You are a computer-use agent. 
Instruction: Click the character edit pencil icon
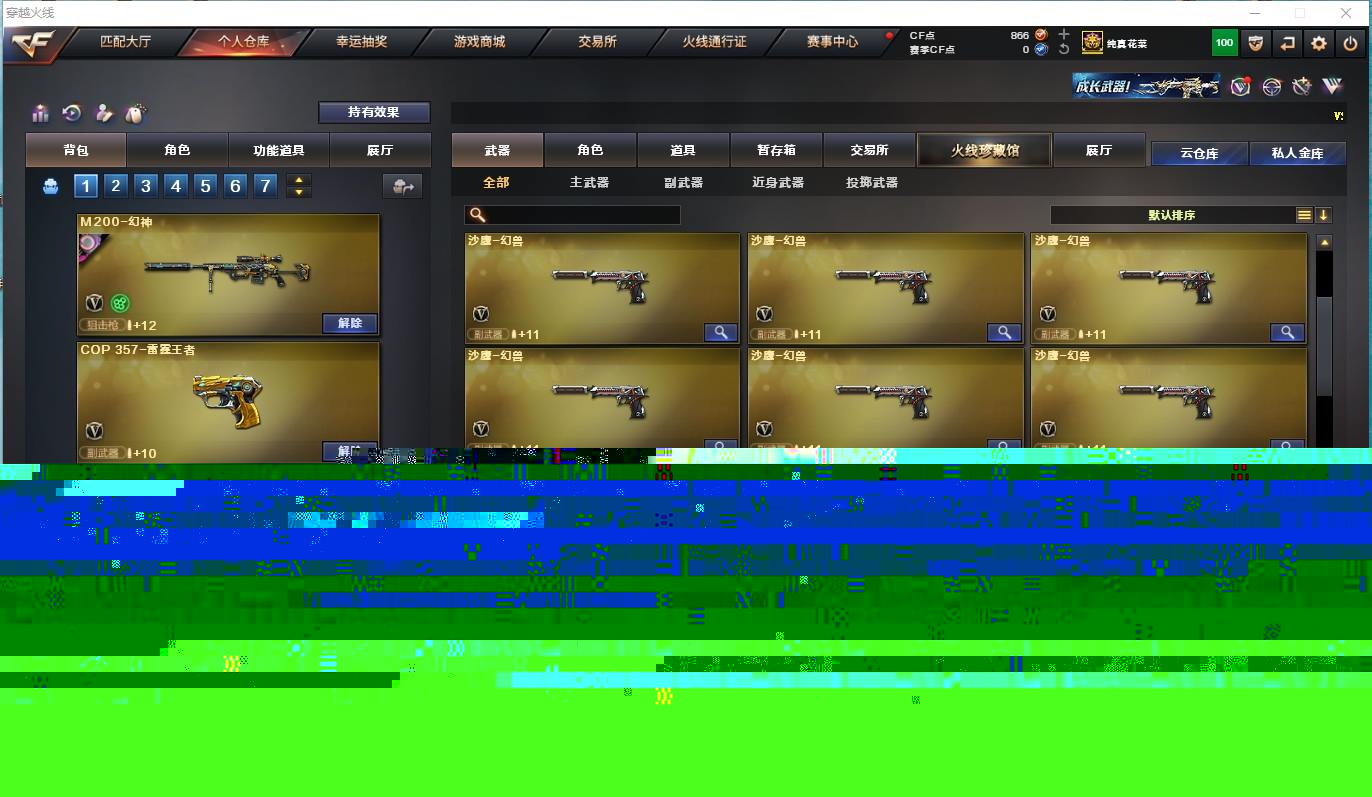(x=104, y=113)
